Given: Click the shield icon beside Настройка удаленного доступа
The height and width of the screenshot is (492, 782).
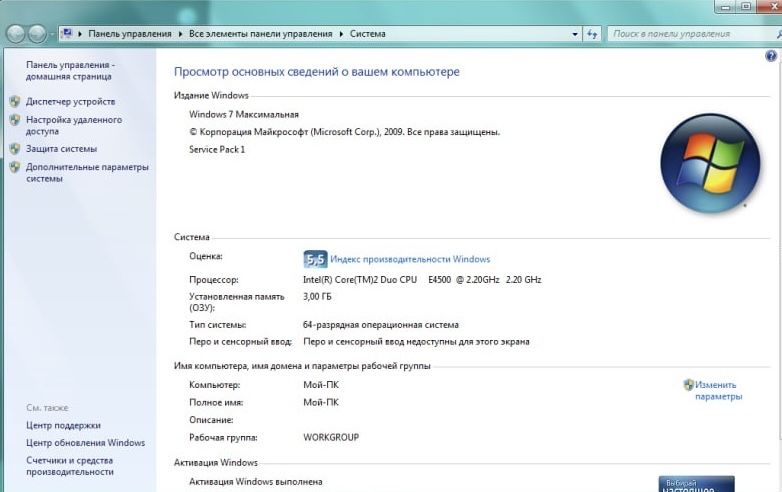Looking at the screenshot, I should (15, 120).
